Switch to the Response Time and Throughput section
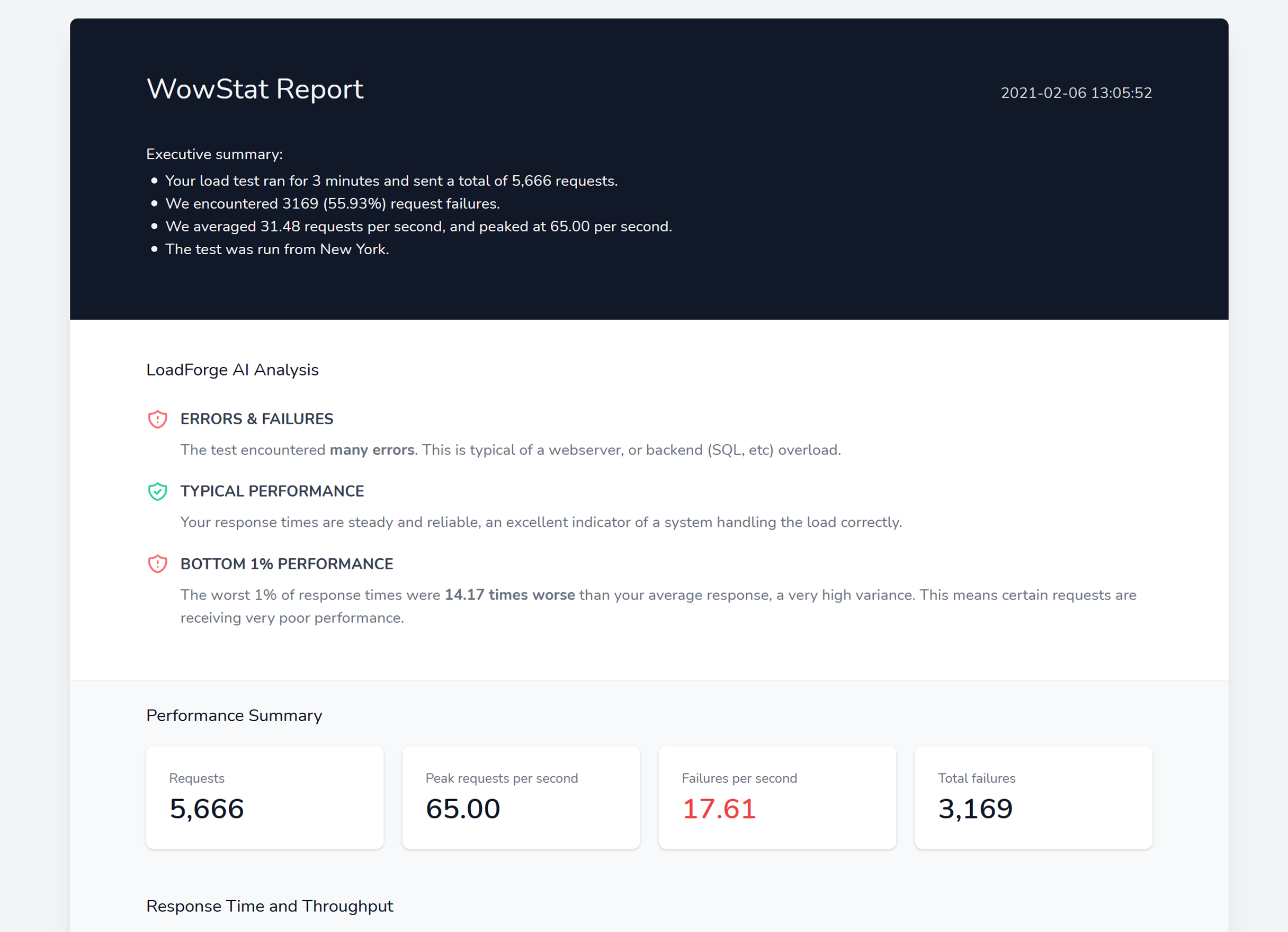 tap(270, 907)
